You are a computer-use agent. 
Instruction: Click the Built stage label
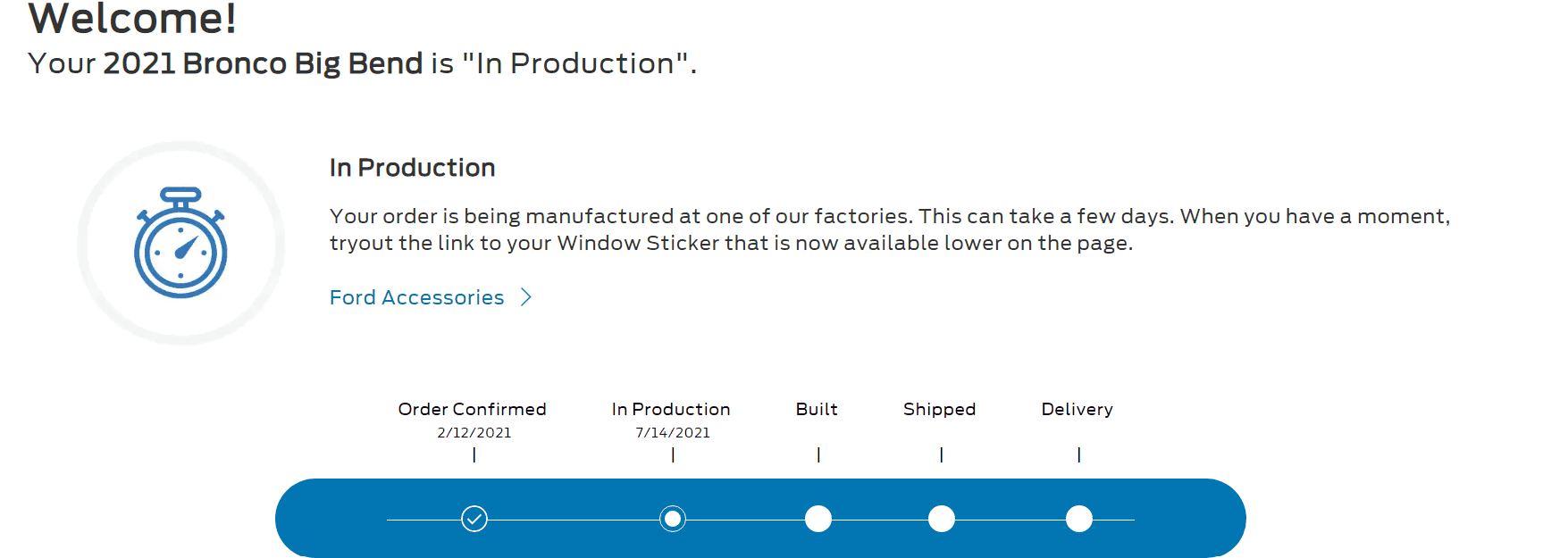pos(817,409)
